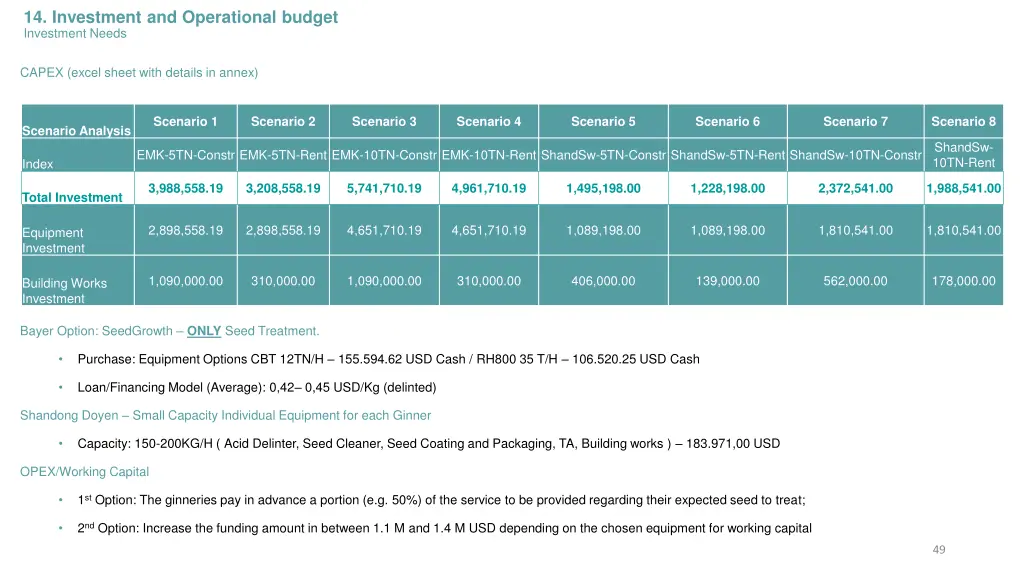Select Scenario 1 equipment value 2,898,558.19
Viewport: 1024px width, 576px height.
[x=185, y=231]
